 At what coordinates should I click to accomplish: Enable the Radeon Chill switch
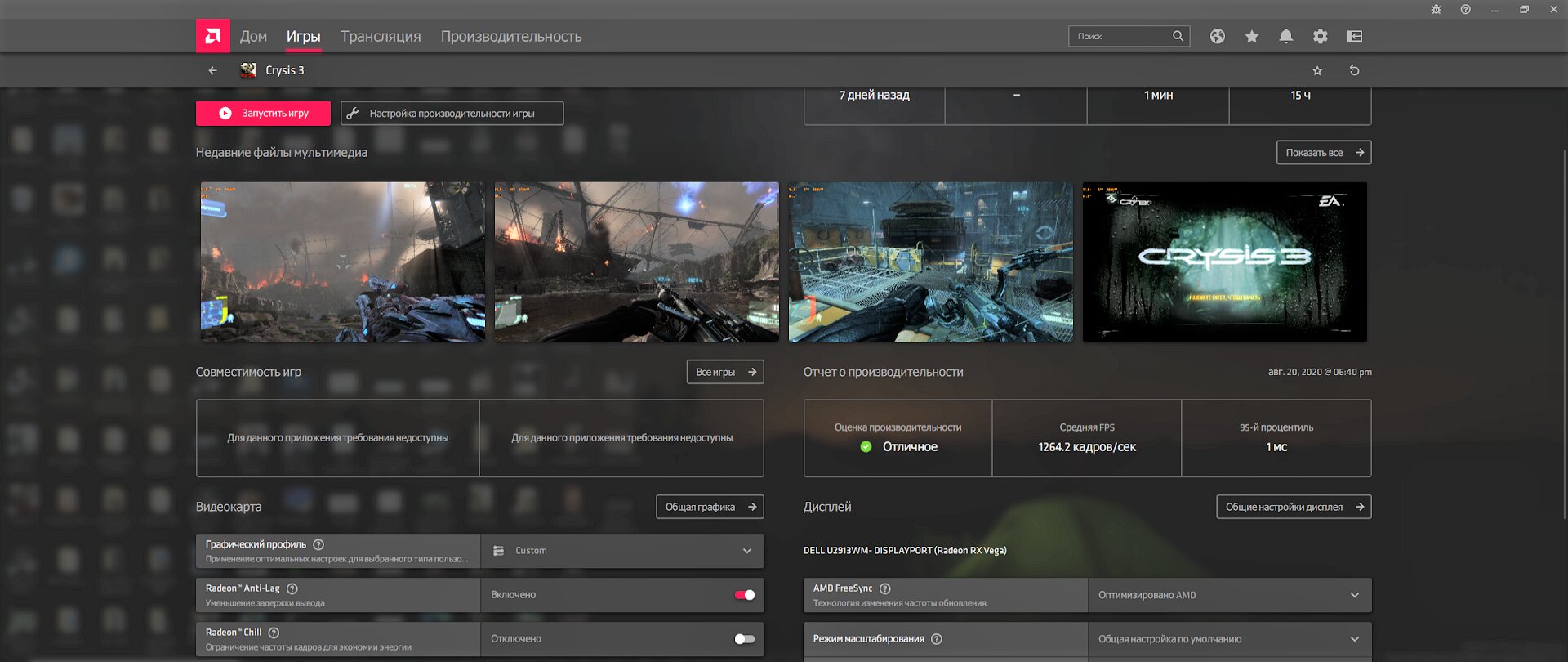pos(745,639)
